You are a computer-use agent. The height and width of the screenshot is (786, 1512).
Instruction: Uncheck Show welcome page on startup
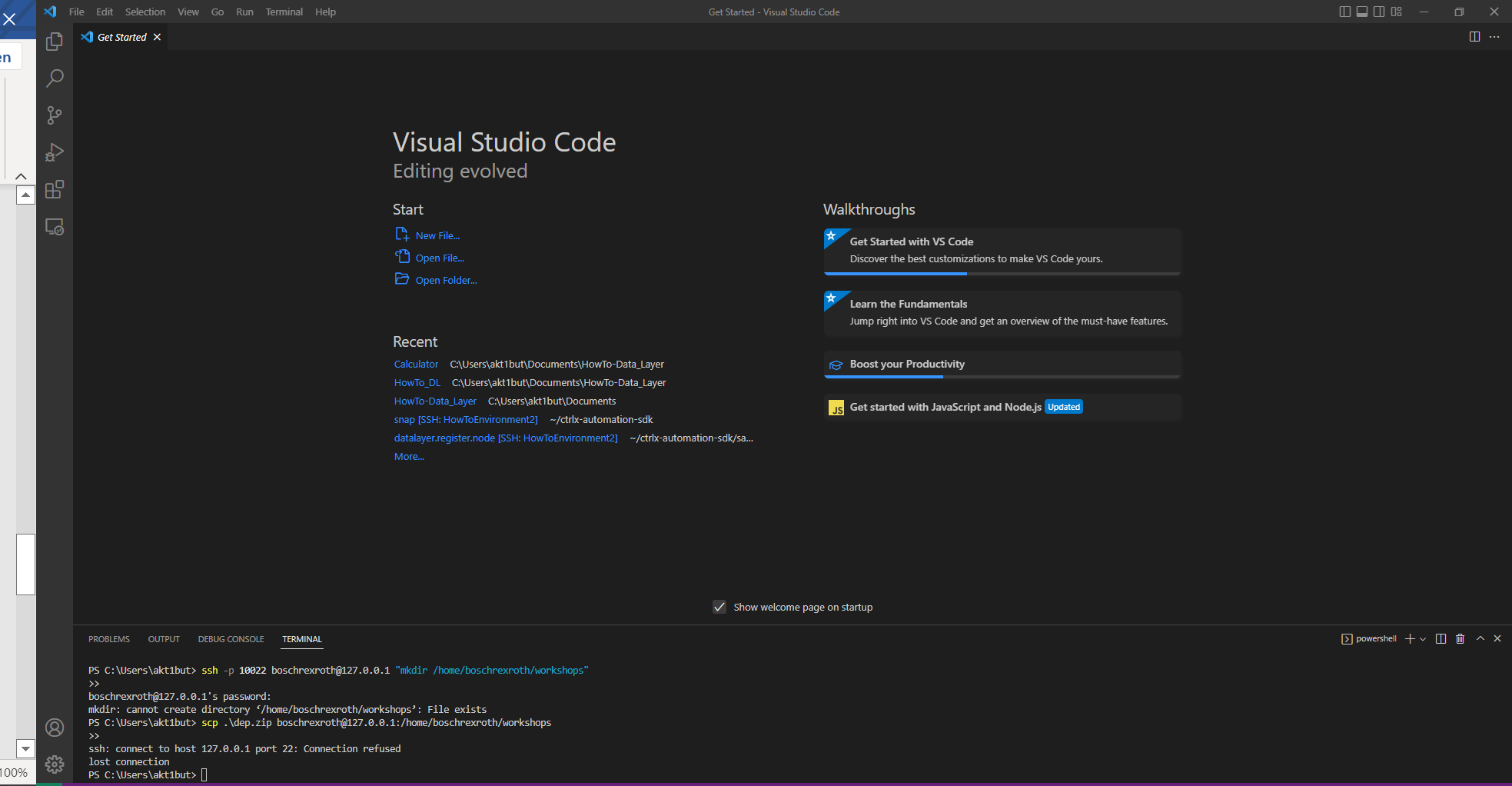point(719,608)
